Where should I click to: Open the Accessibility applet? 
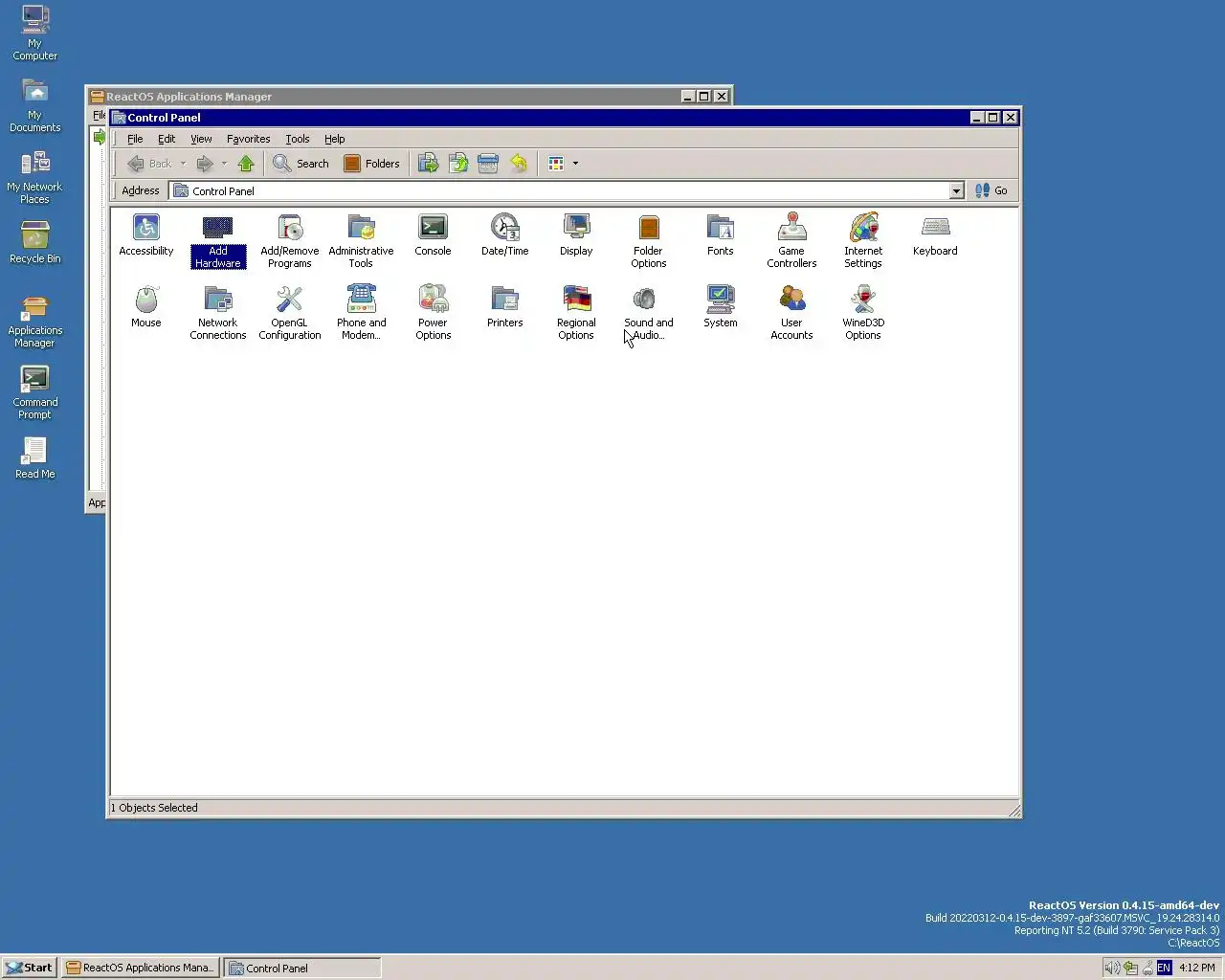pos(145,235)
